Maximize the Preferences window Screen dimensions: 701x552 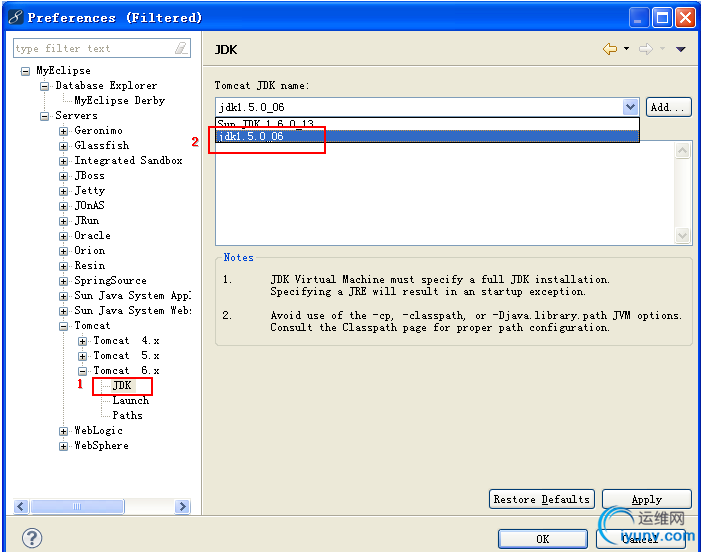tap(662, 18)
